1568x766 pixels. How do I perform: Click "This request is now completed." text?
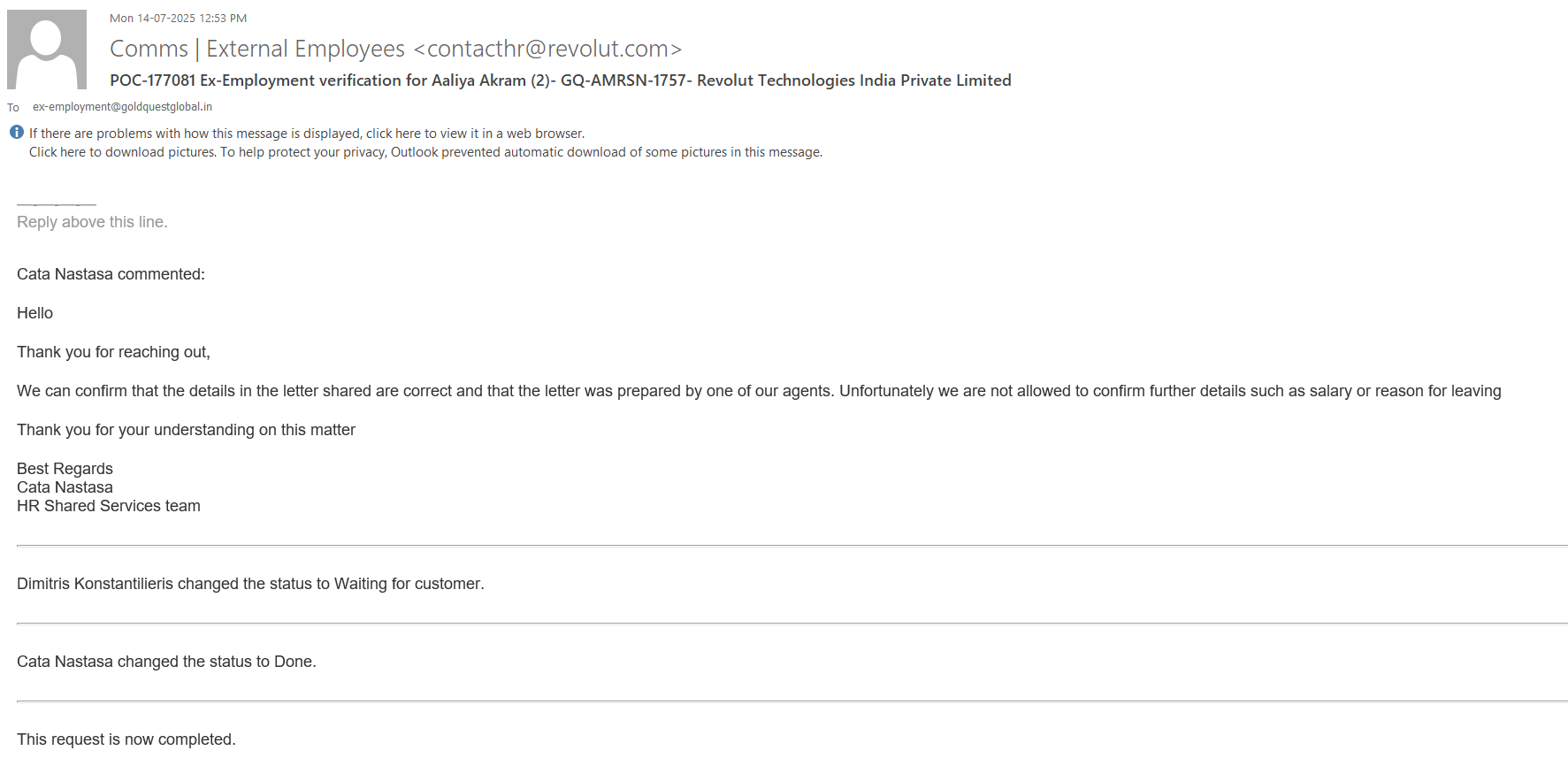click(x=126, y=739)
